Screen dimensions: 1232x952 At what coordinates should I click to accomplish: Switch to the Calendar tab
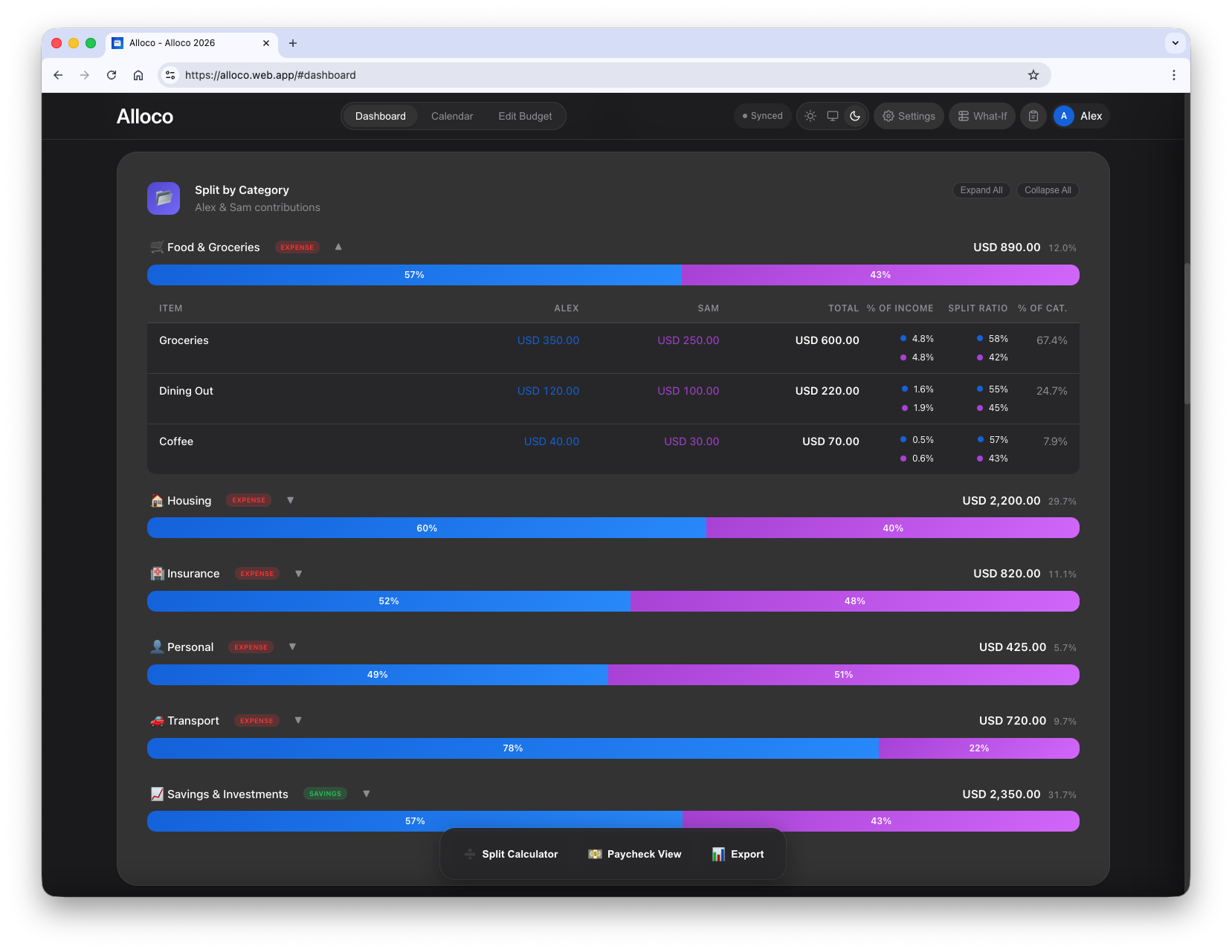point(452,116)
